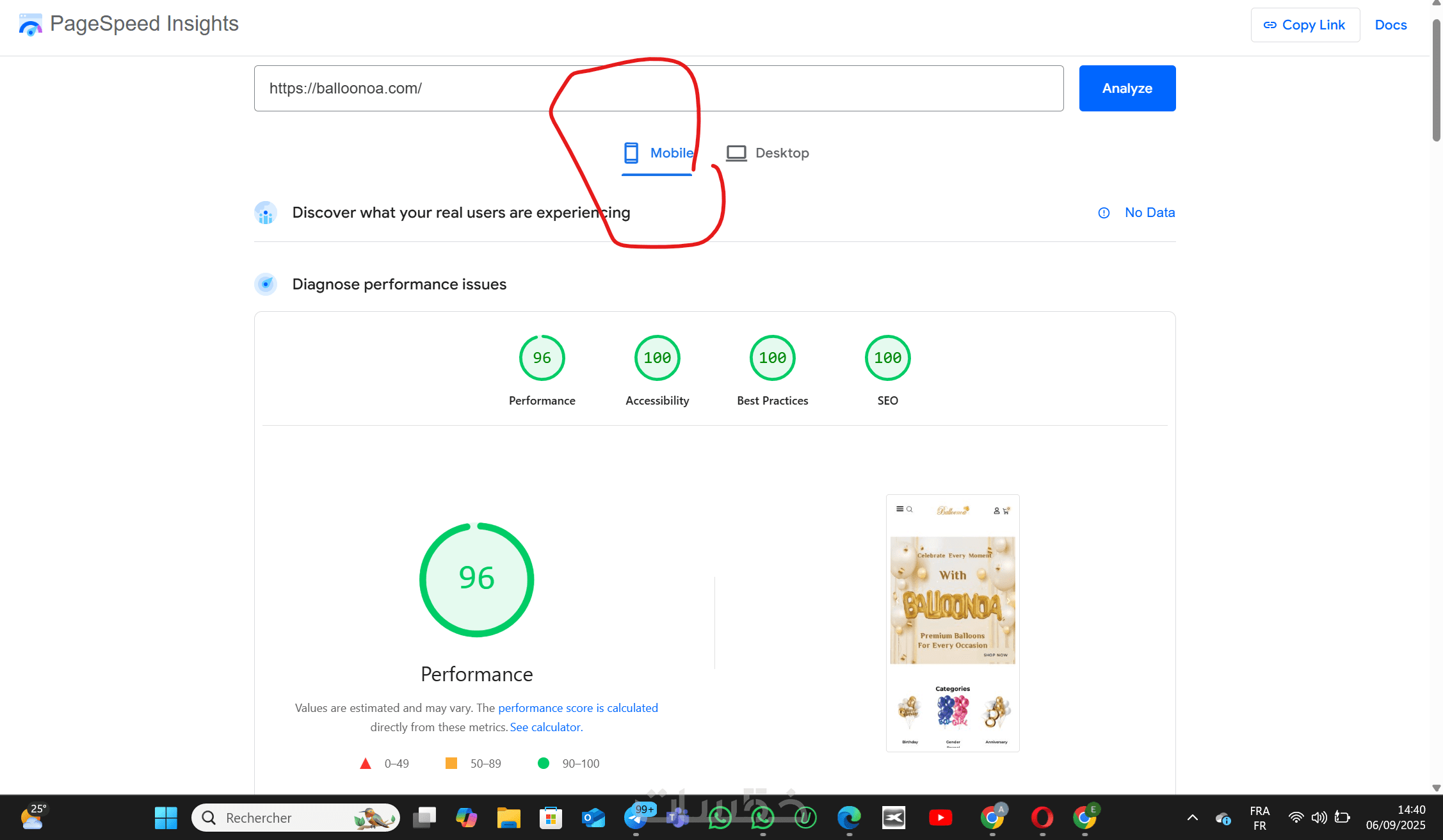The image size is (1443, 840).
Task: Open the See calculator link
Action: [x=545, y=727]
